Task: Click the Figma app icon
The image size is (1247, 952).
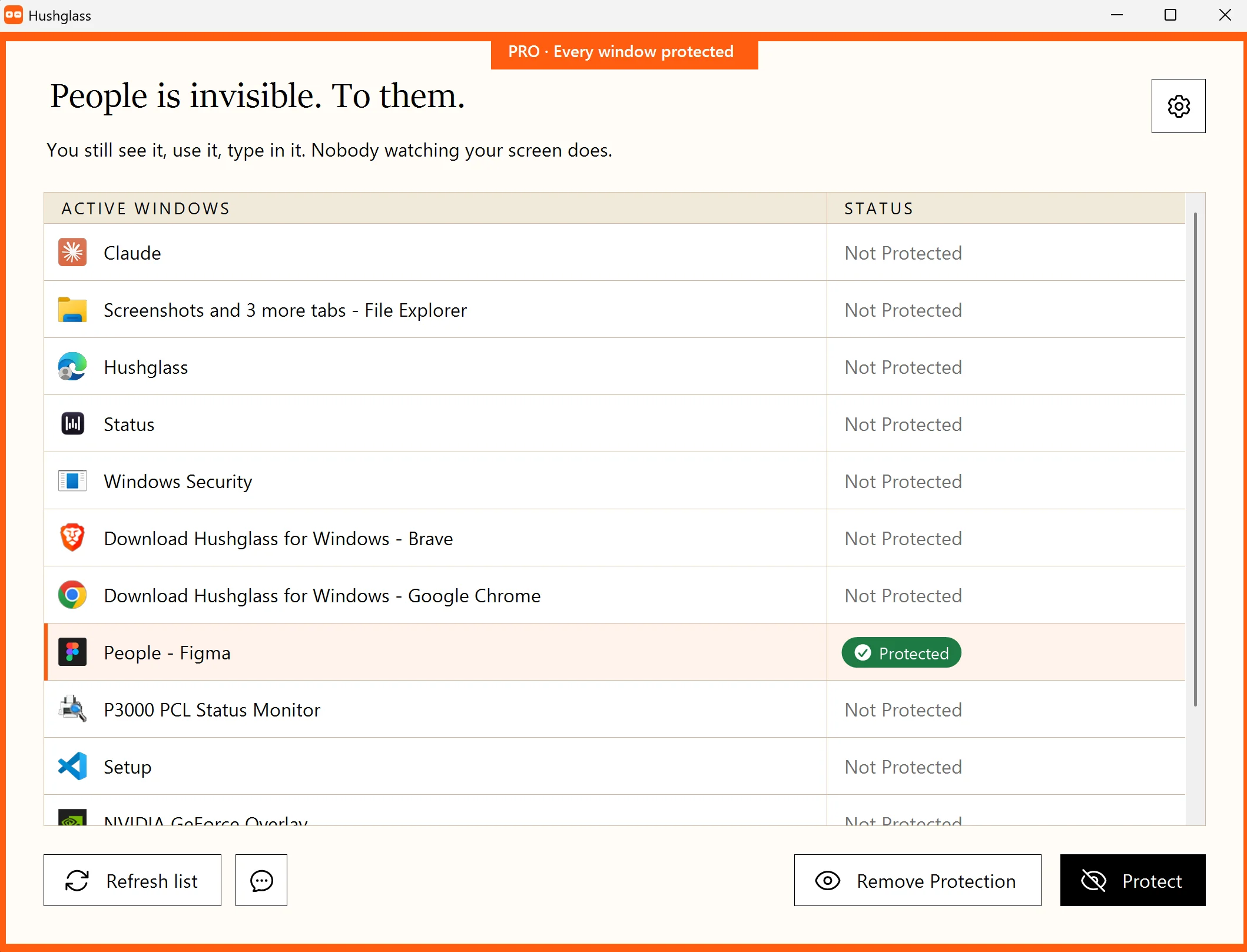Action: click(72, 652)
